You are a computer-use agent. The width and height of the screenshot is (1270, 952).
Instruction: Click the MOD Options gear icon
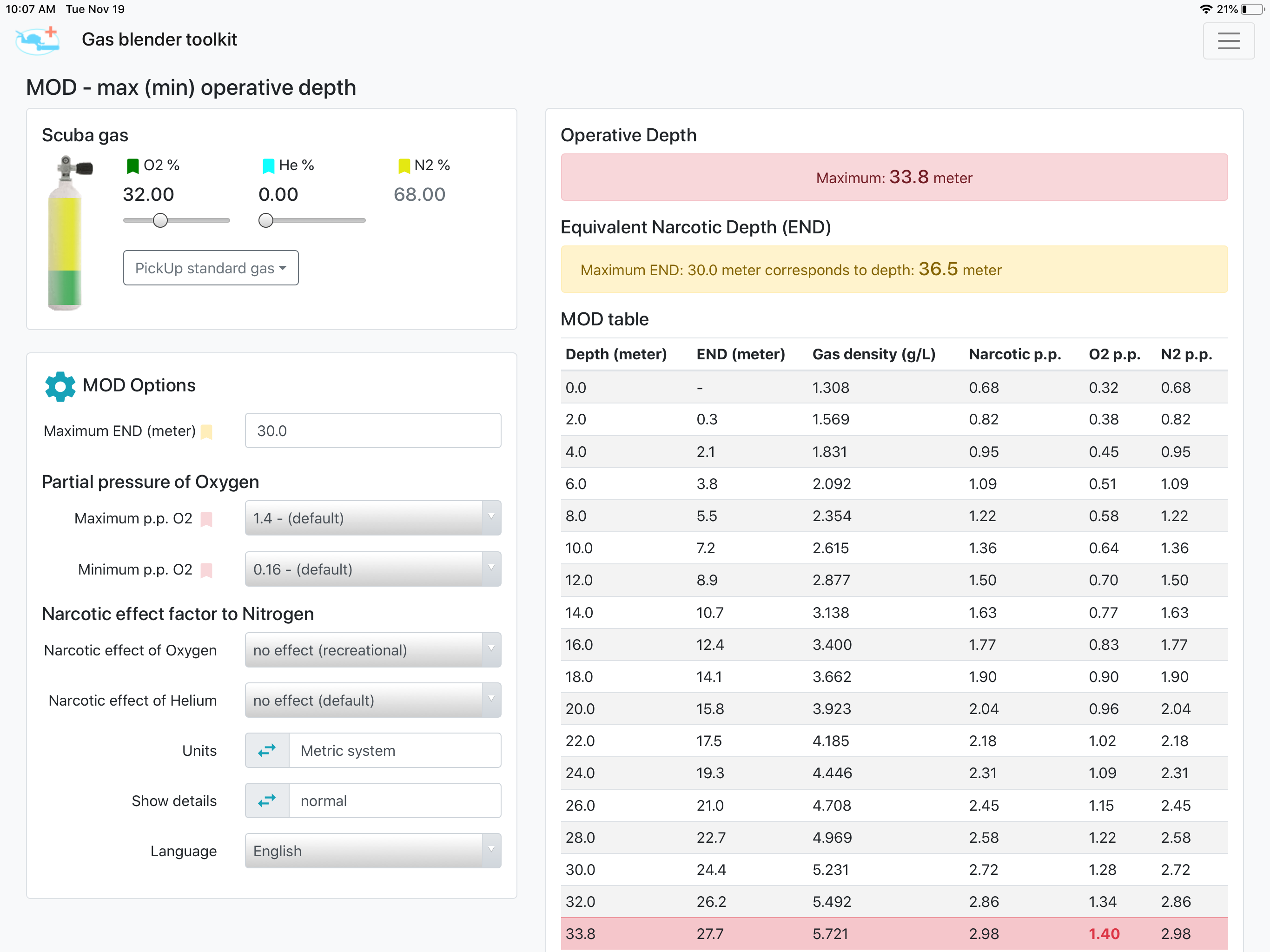tap(60, 386)
